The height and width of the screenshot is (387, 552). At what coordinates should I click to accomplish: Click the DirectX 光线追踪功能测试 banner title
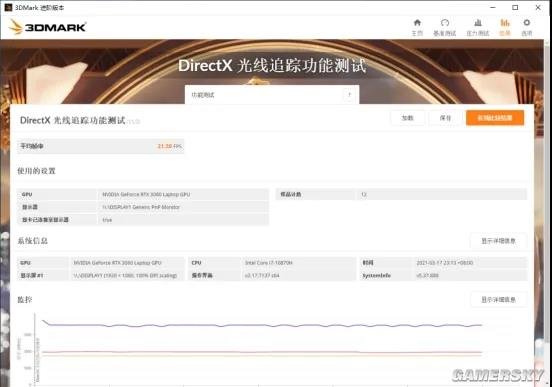click(272, 66)
